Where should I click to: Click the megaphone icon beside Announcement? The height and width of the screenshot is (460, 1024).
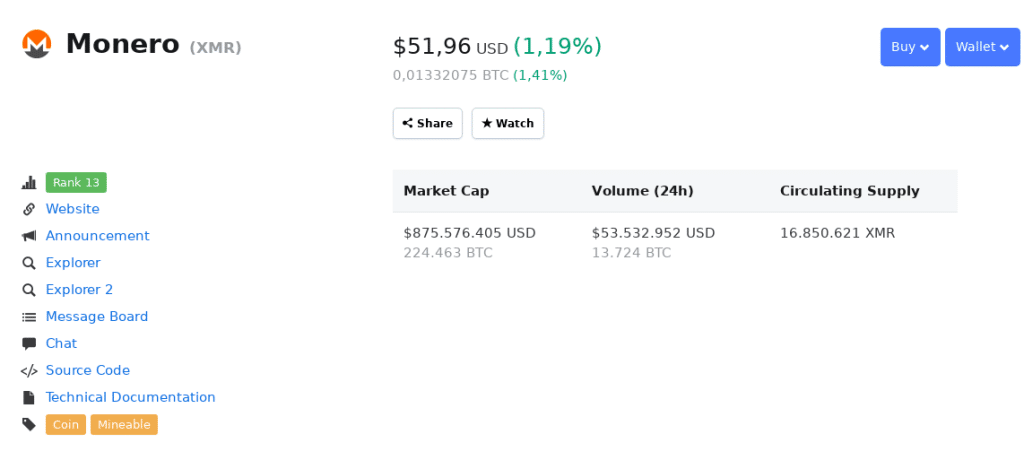click(x=29, y=237)
